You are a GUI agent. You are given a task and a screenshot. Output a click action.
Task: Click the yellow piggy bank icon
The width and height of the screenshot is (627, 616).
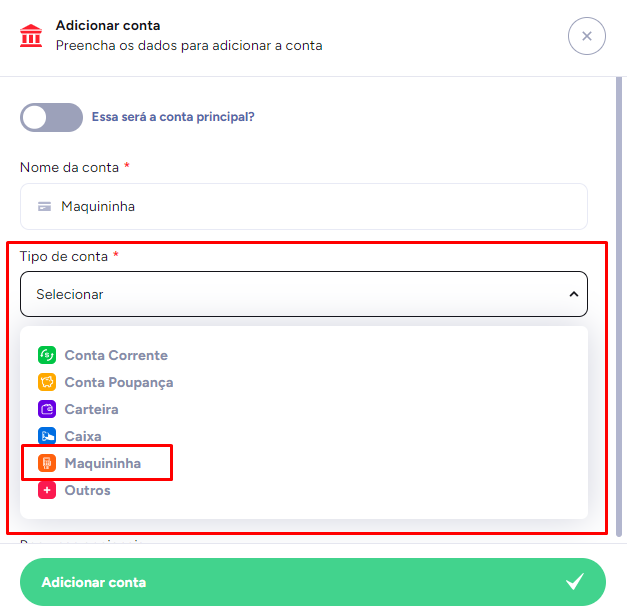tap(46, 382)
